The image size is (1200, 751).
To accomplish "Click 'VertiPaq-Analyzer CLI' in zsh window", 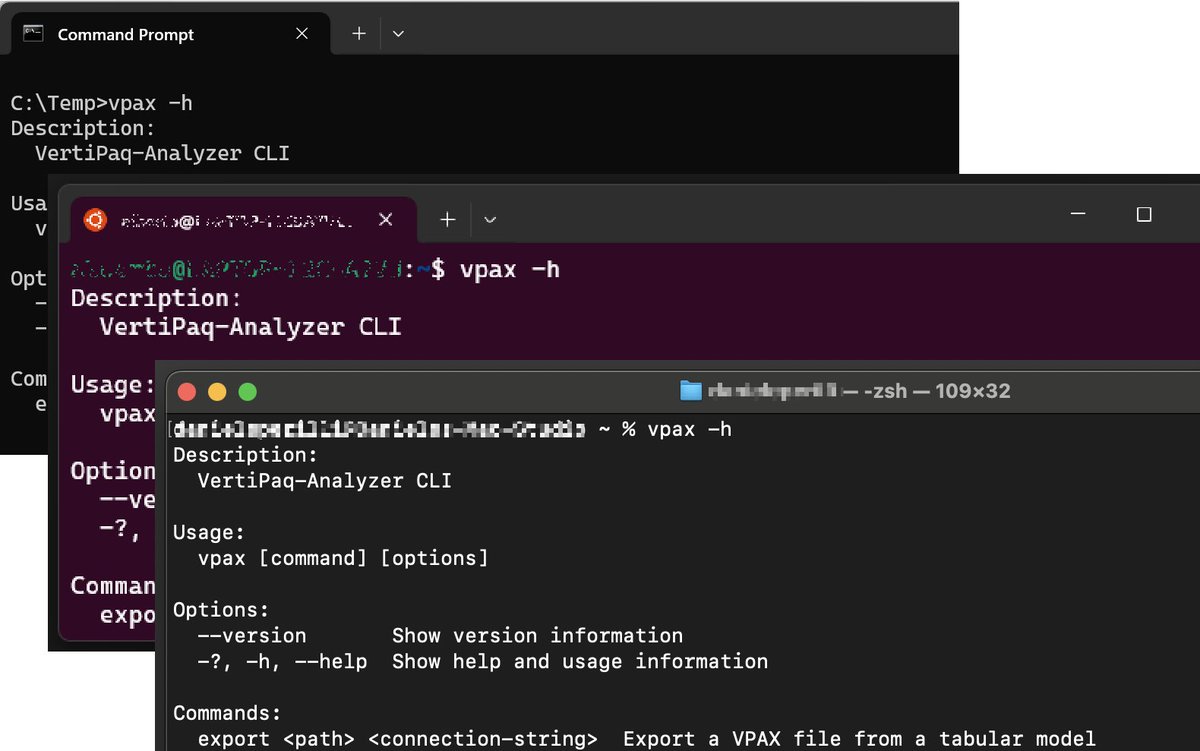I will tap(325, 481).
